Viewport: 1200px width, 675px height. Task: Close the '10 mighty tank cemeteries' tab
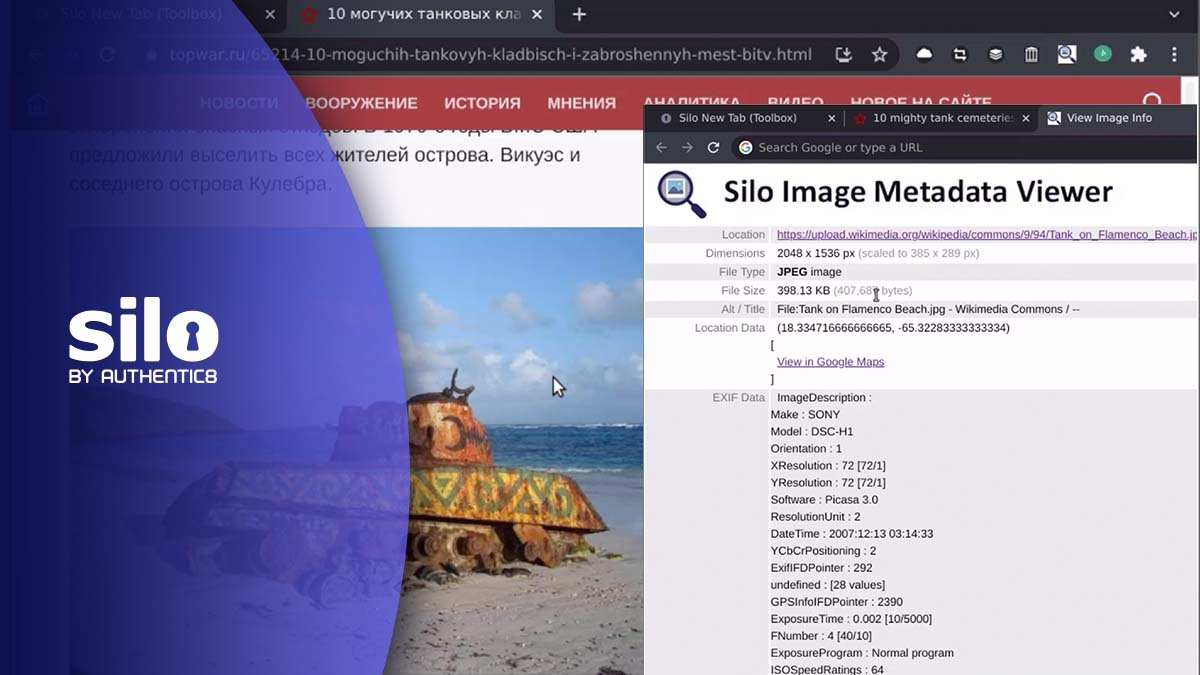[1027, 118]
